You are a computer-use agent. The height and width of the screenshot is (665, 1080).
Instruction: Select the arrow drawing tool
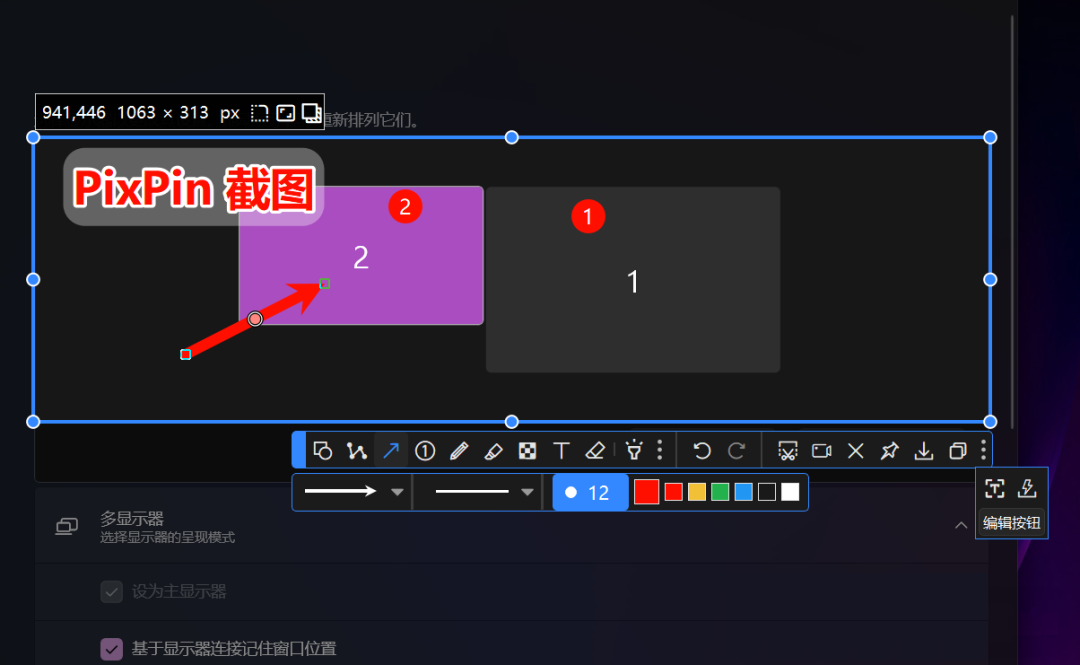391,451
